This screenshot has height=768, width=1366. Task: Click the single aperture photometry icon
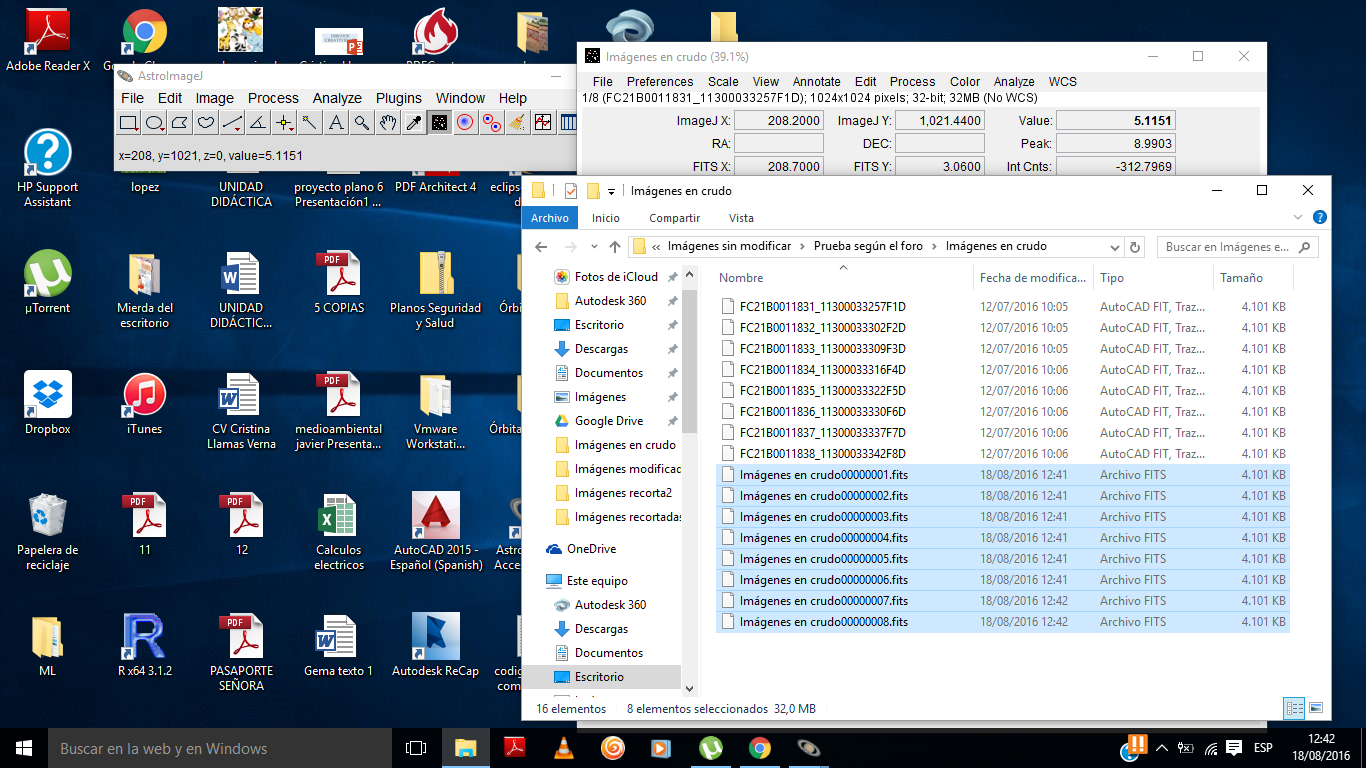click(x=465, y=123)
